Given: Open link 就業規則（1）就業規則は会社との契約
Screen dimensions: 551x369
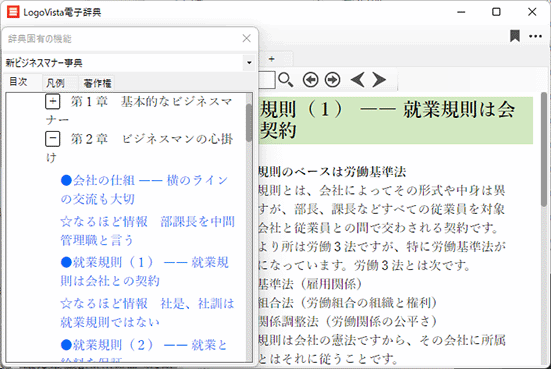Looking at the screenshot, I should pyautogui.click(x=145, y=272).
